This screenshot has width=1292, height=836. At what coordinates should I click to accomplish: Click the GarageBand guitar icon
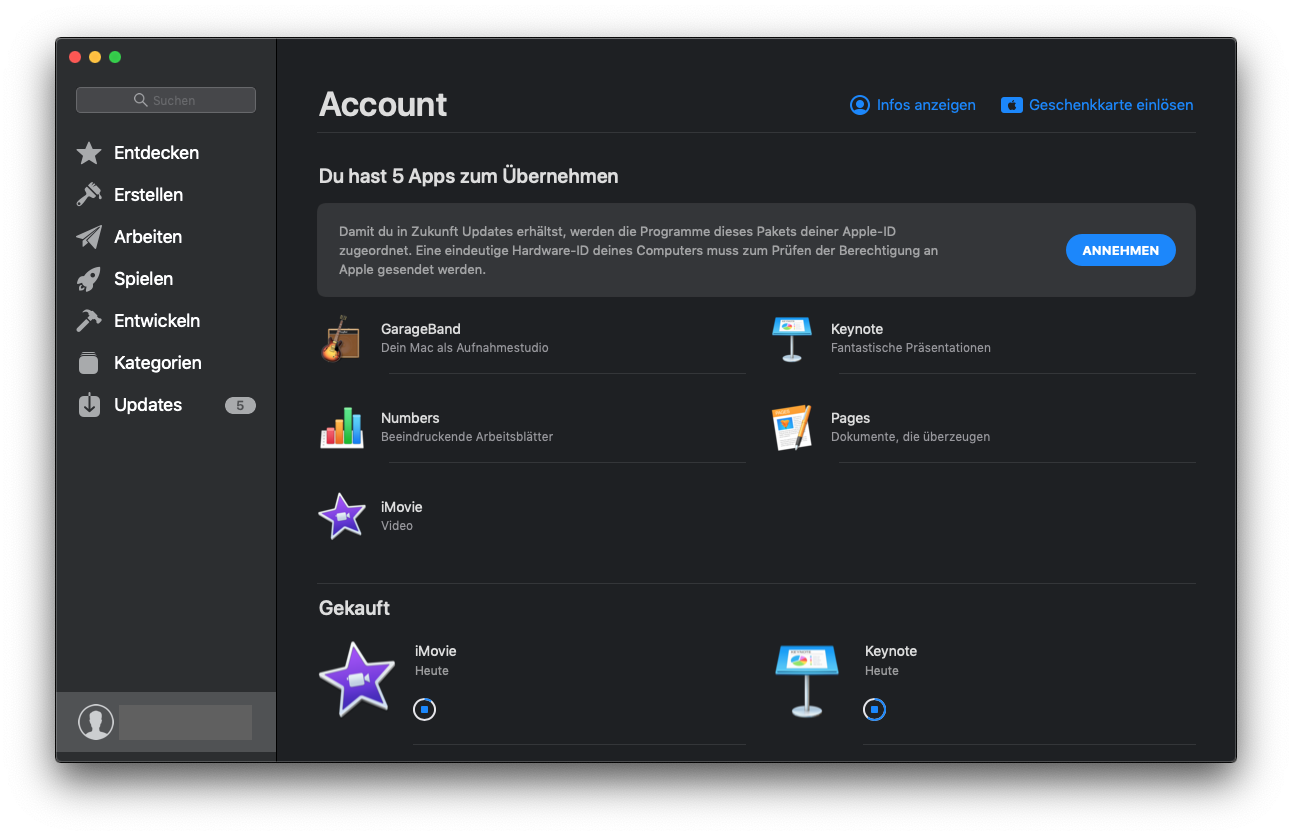coord(341,339)
